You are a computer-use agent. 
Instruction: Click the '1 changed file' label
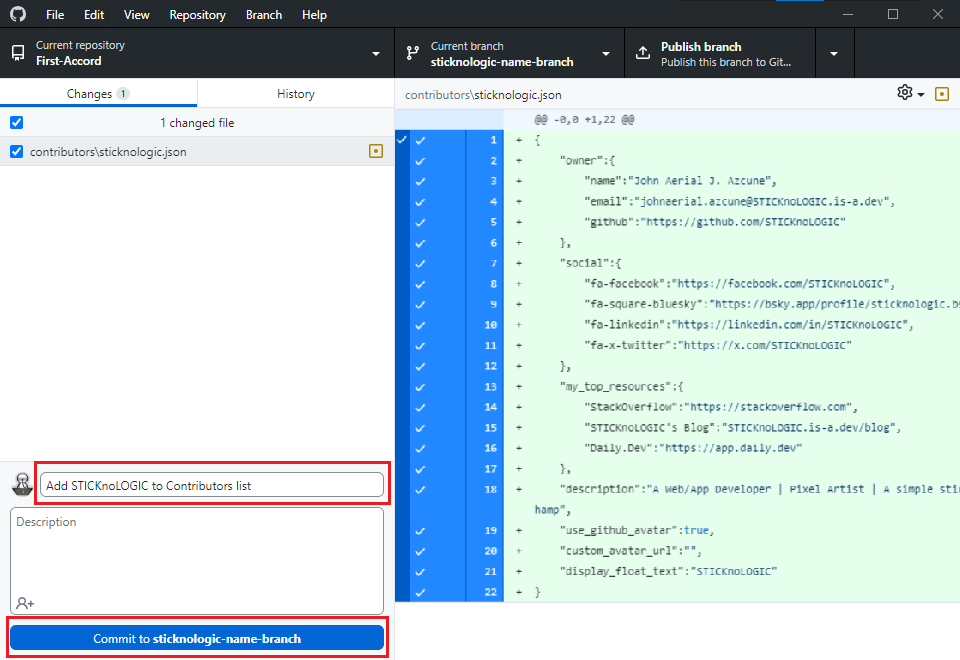197,123
